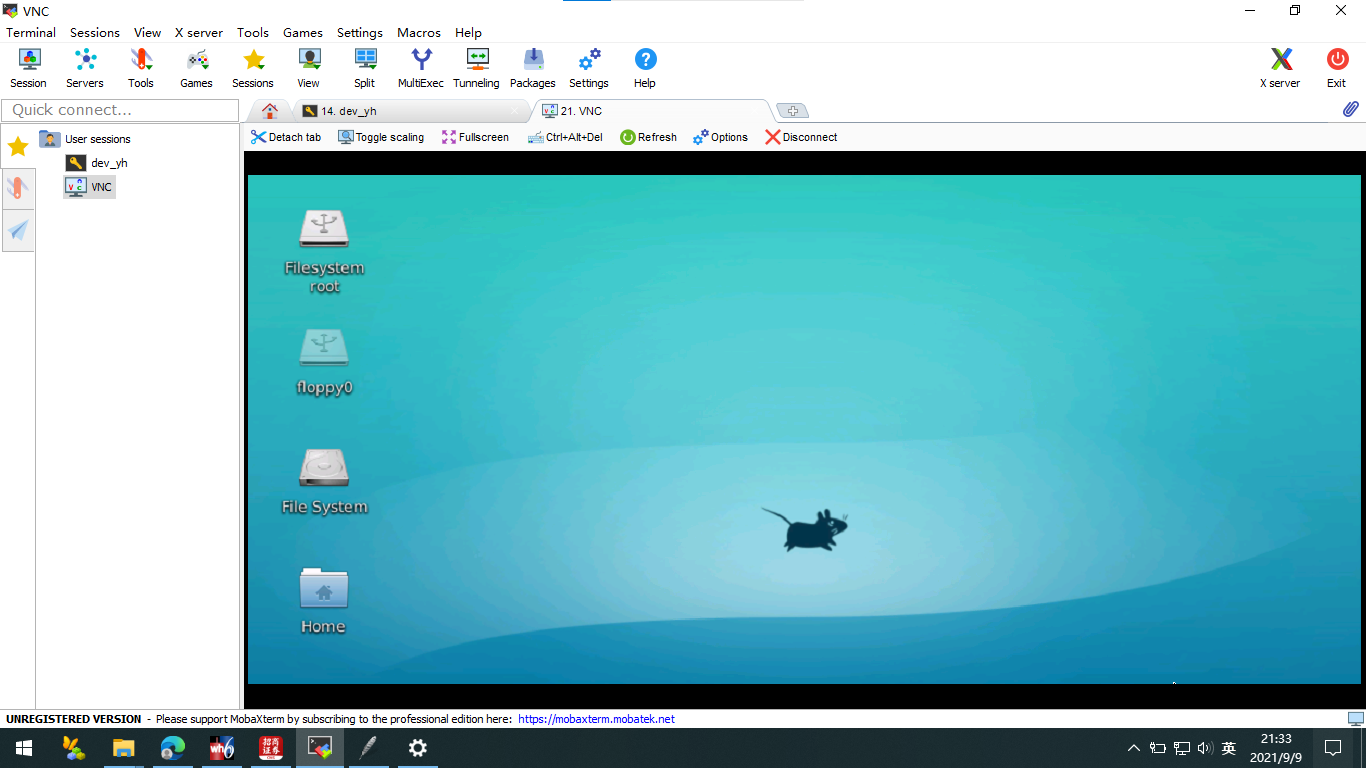Click the paperclip icon beside the tab bar

click(1350, 109)
